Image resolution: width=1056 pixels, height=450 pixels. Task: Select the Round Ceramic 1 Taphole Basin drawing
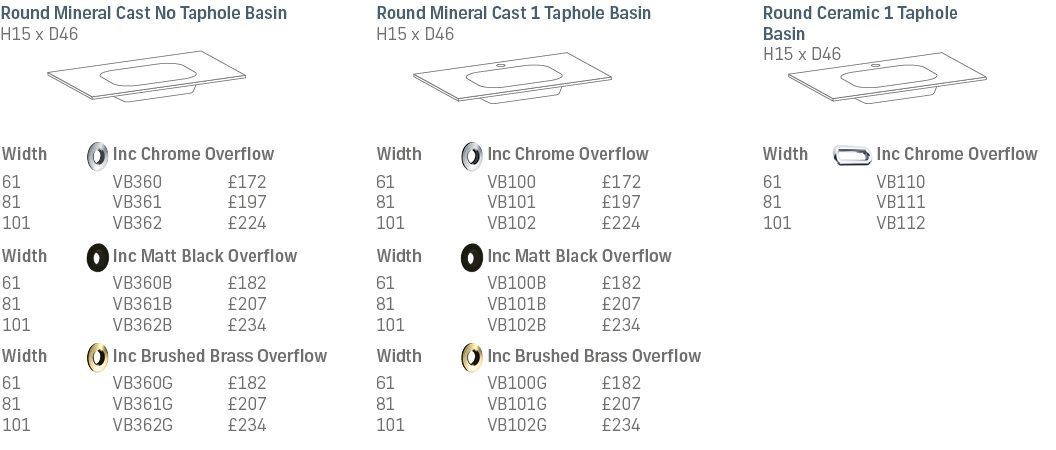(887, 78)
